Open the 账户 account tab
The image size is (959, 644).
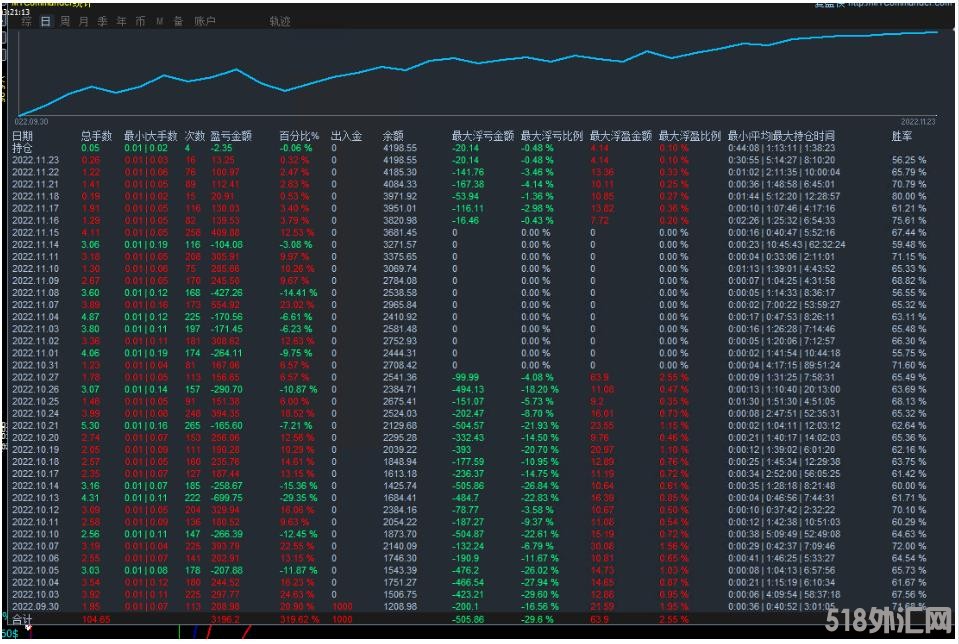point(204,21)
